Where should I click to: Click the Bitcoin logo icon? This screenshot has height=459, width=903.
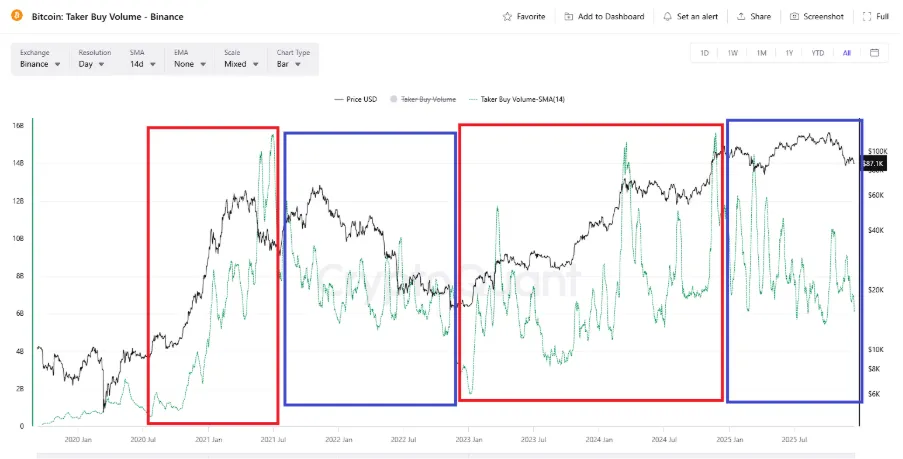pos(14,17)
